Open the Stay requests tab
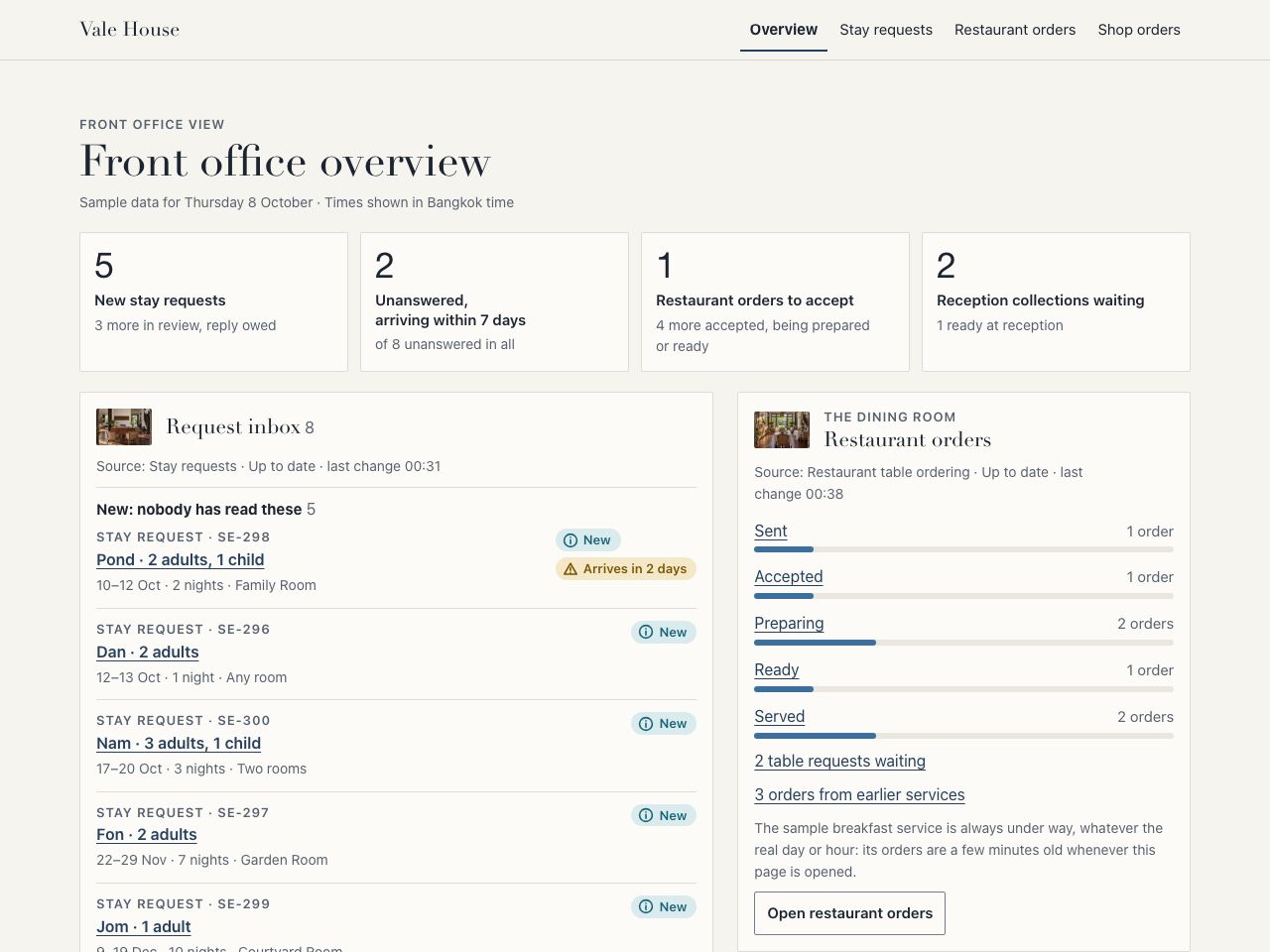 886,30
